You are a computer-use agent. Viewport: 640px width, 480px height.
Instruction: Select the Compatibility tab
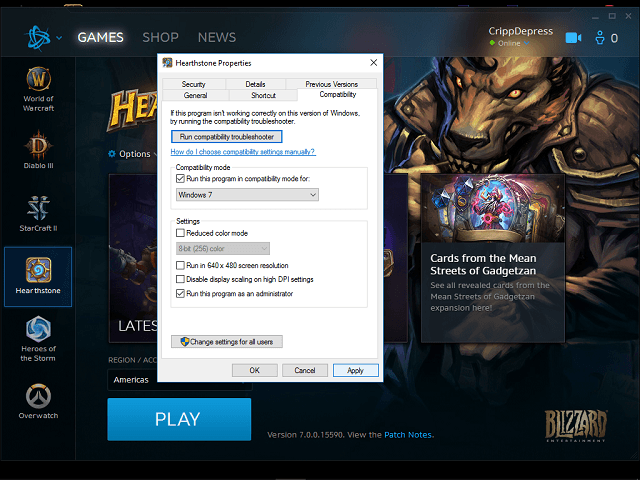click(x=338, y=95)
